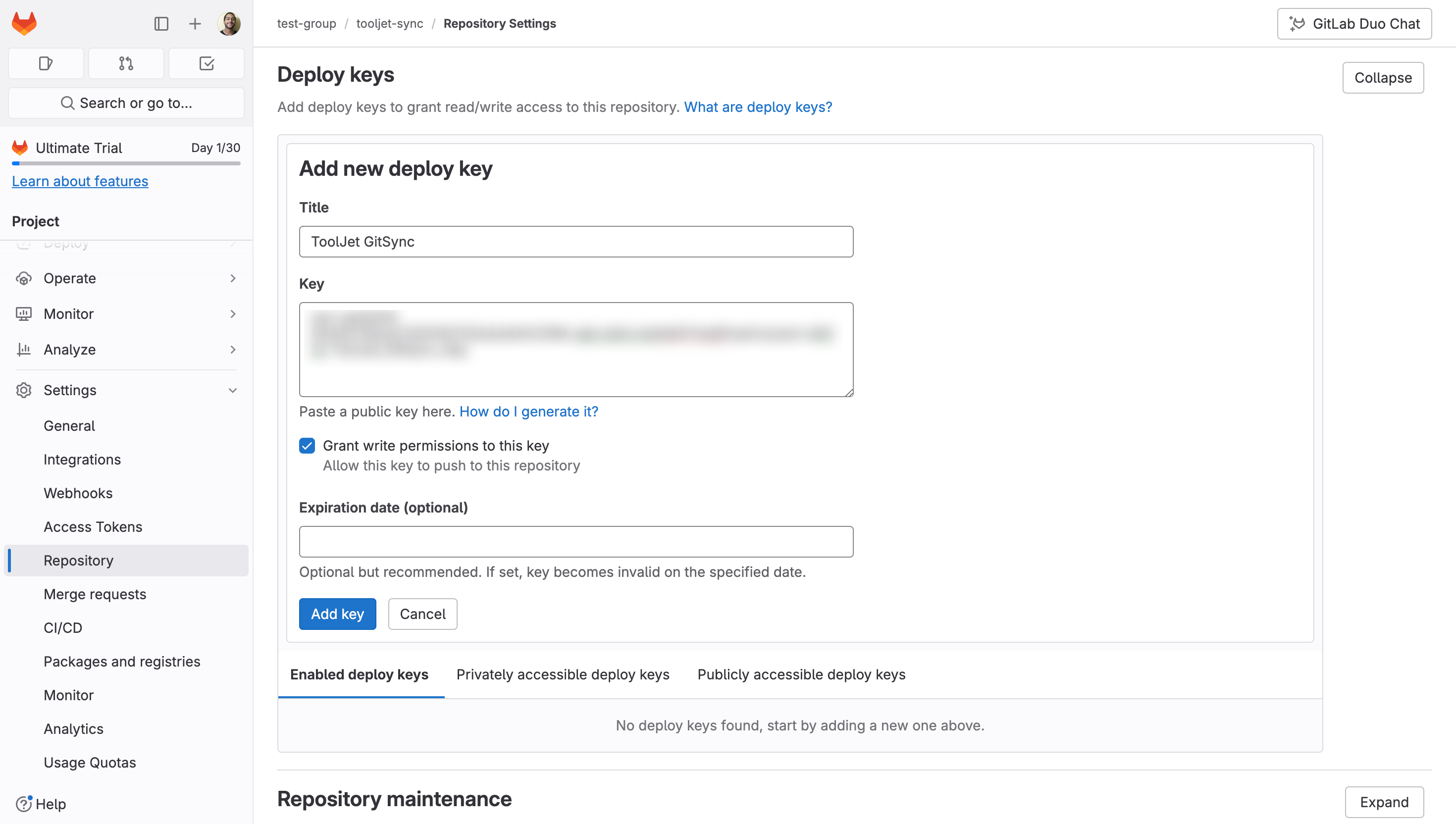
Task: Click the plus create-new icon
Action: pos(195,24)
